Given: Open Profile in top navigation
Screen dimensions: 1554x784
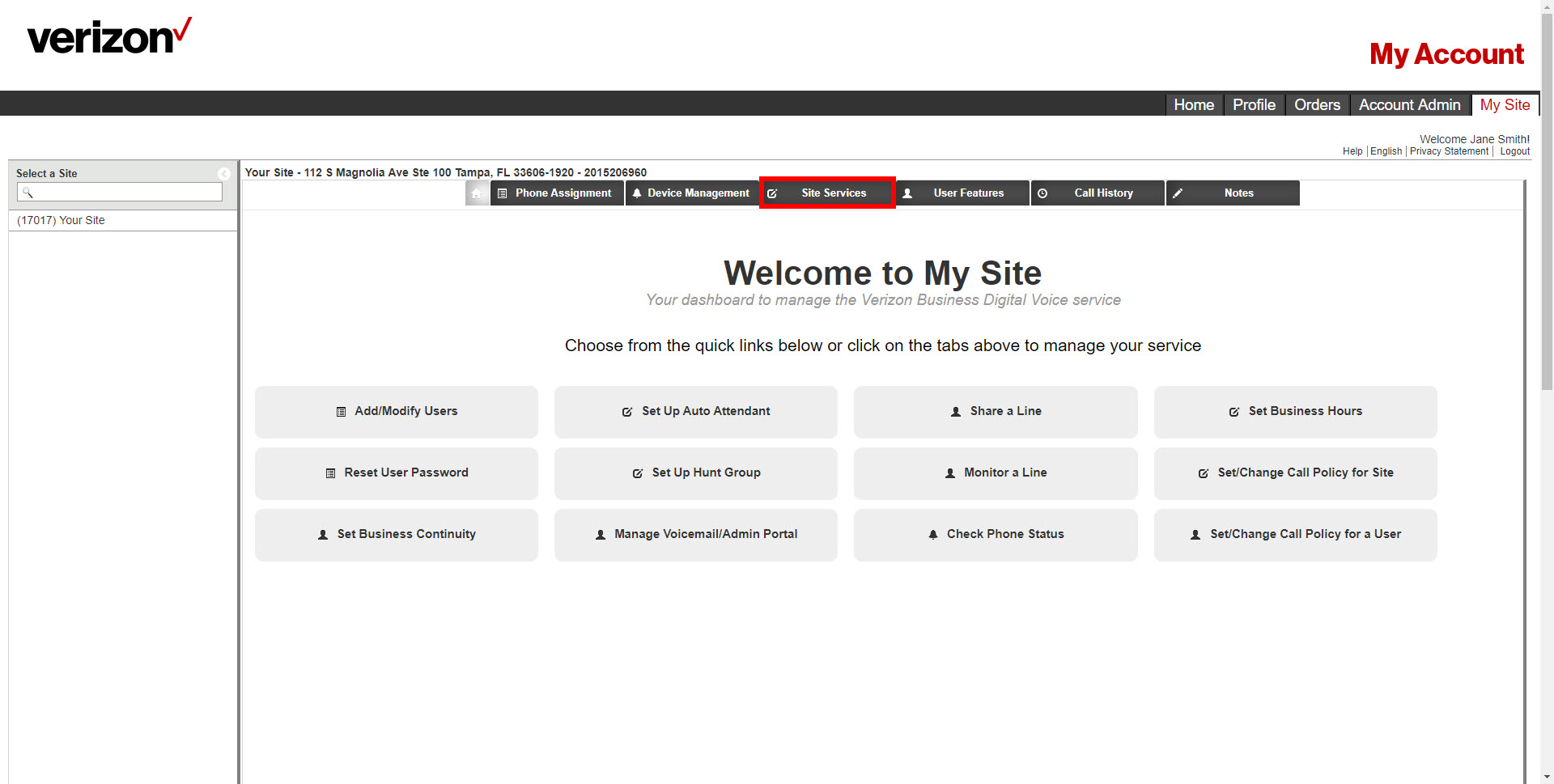Looking at the screenshot, I should 1254,104.
